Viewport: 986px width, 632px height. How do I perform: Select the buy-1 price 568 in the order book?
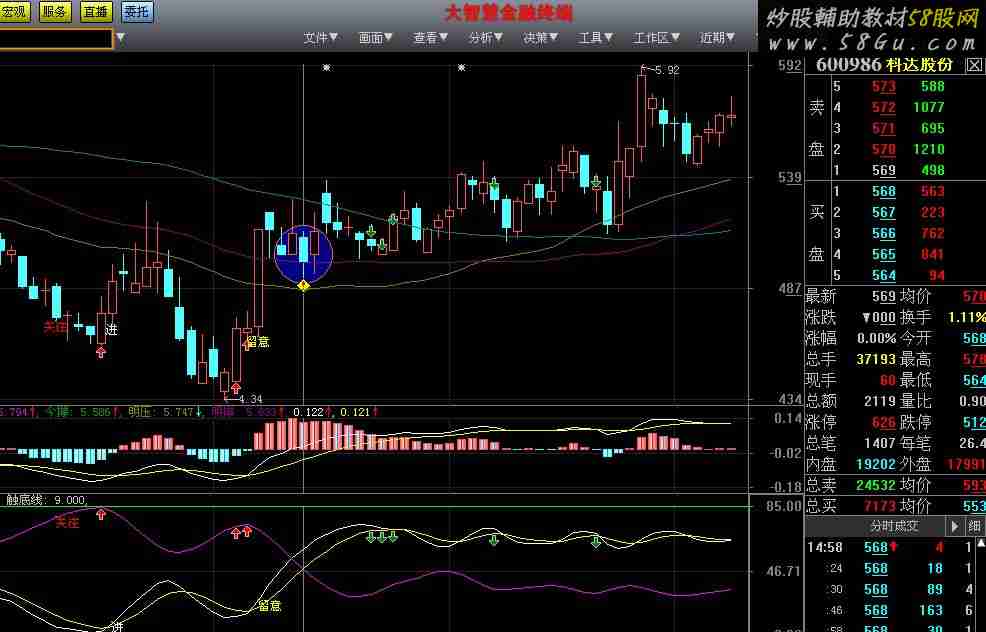pyautogui.click(x=884, y=192)
